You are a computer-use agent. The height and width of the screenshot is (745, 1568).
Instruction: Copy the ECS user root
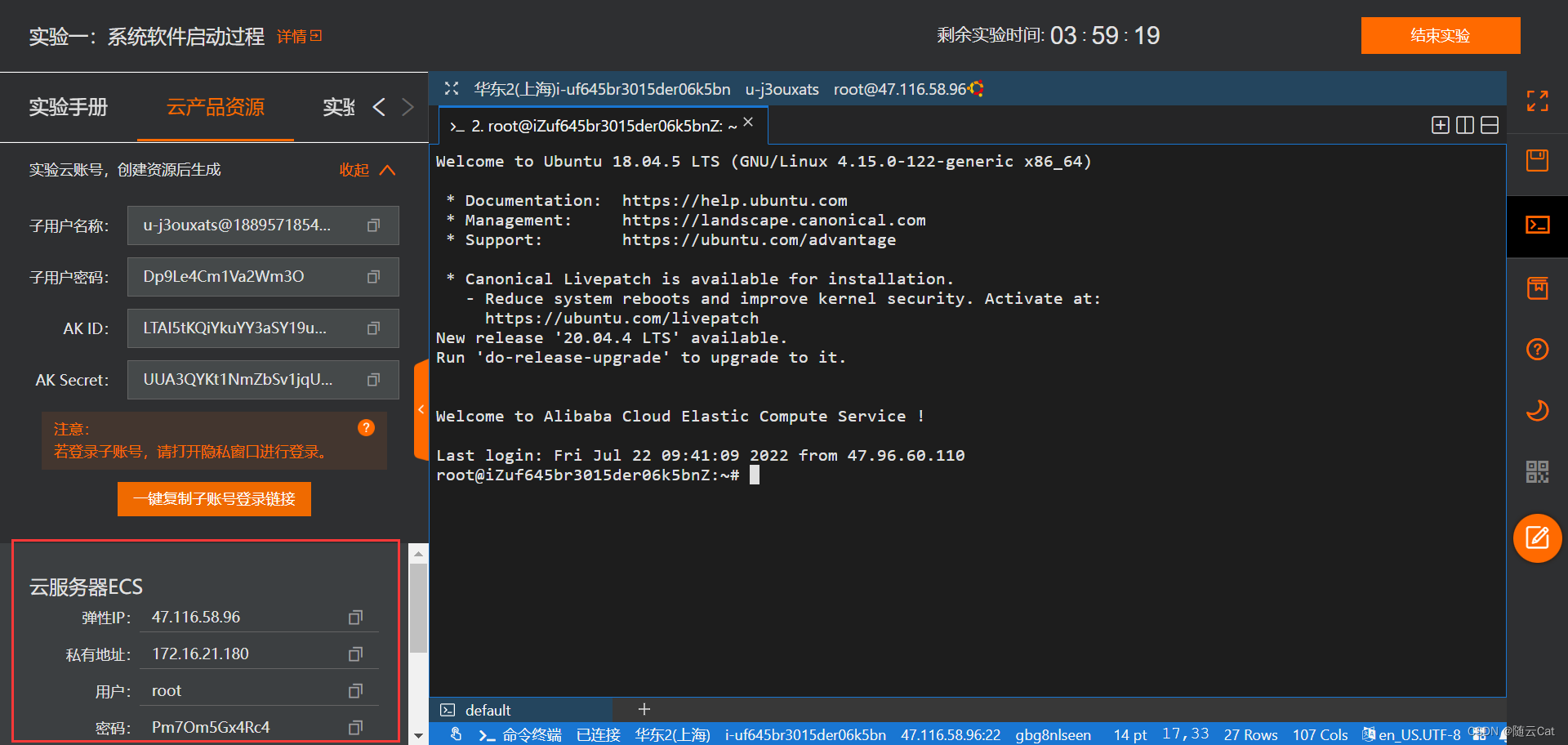coord(355,691)
